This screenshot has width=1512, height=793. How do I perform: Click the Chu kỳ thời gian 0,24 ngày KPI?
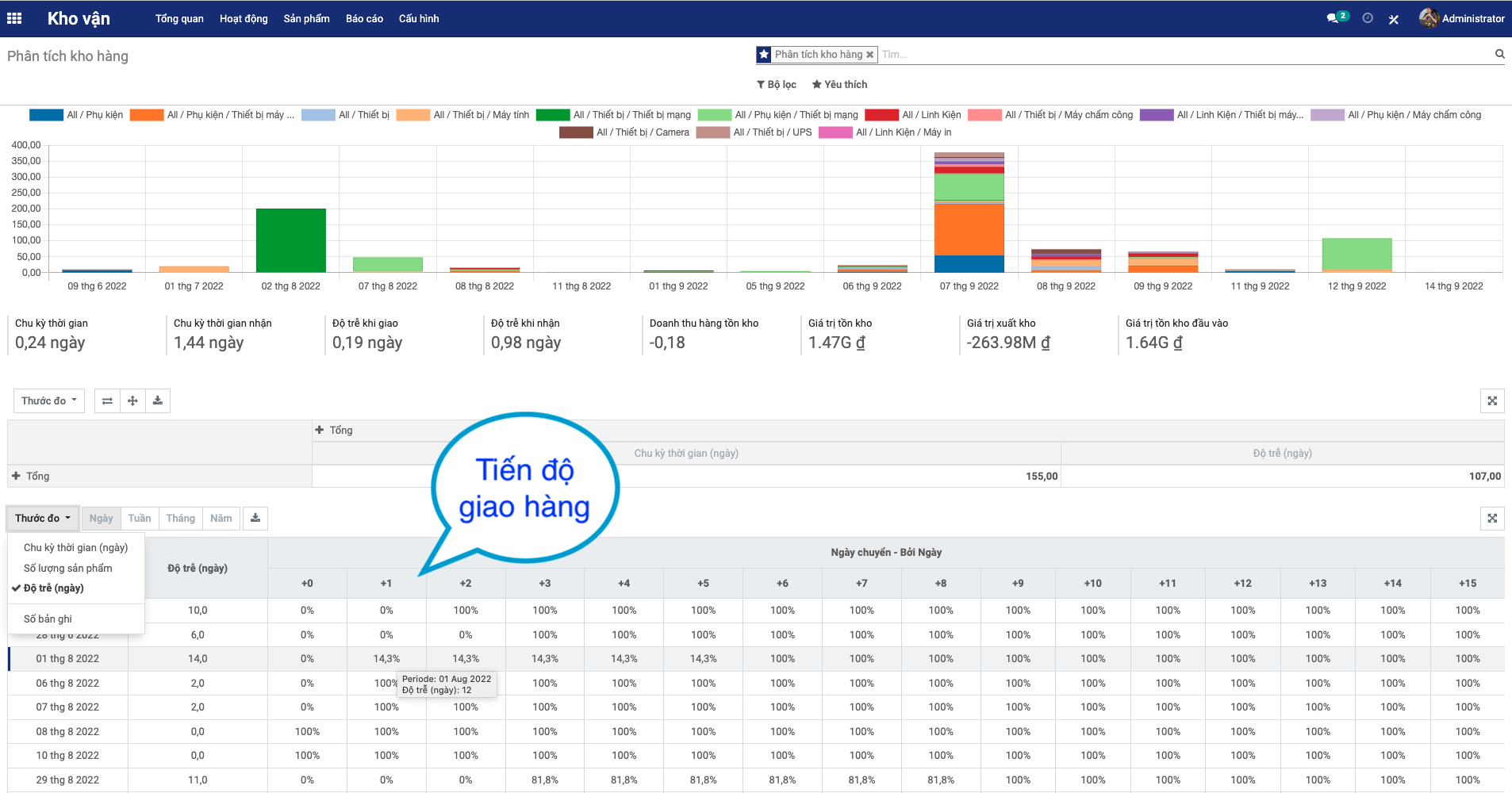pyautogui.click(x=86, y=334)
